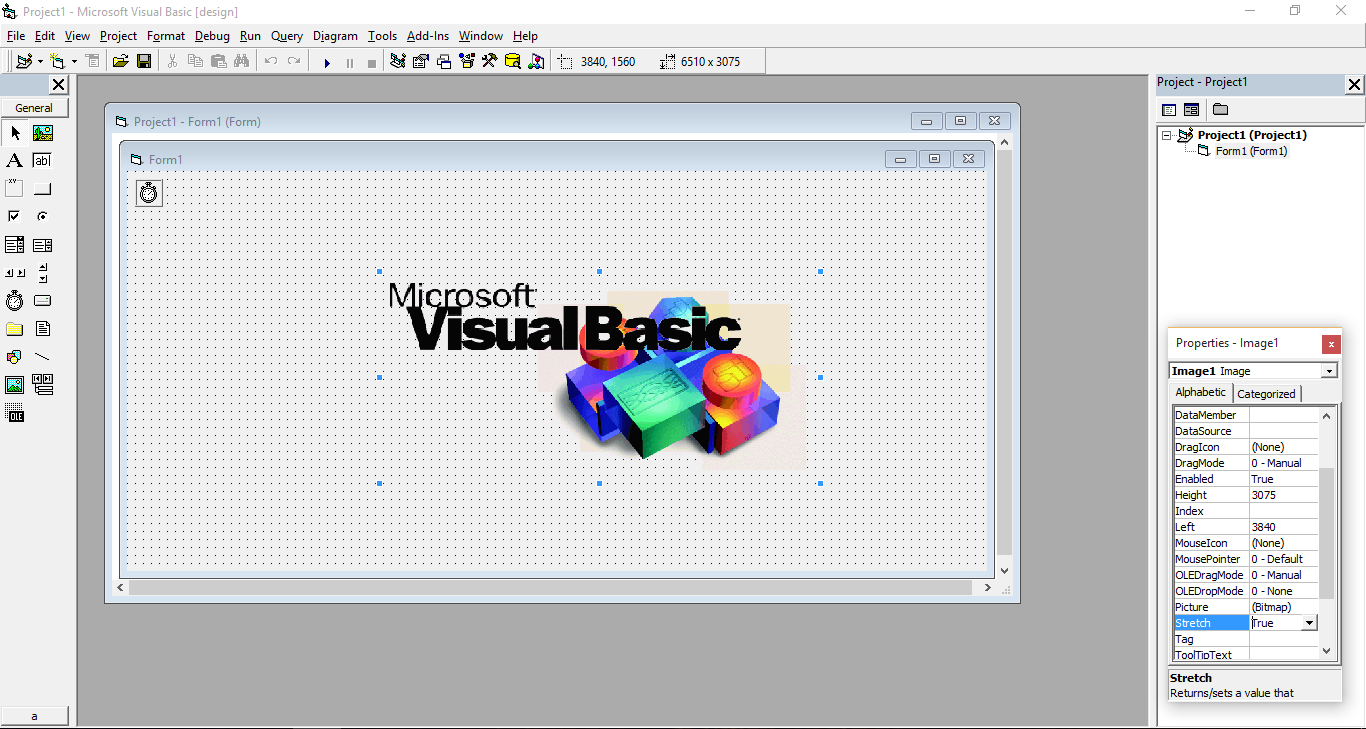The height and width of the screenshot is (729, 1366).
Task: Select the PictureBox control tool
Action: [43, 133]
